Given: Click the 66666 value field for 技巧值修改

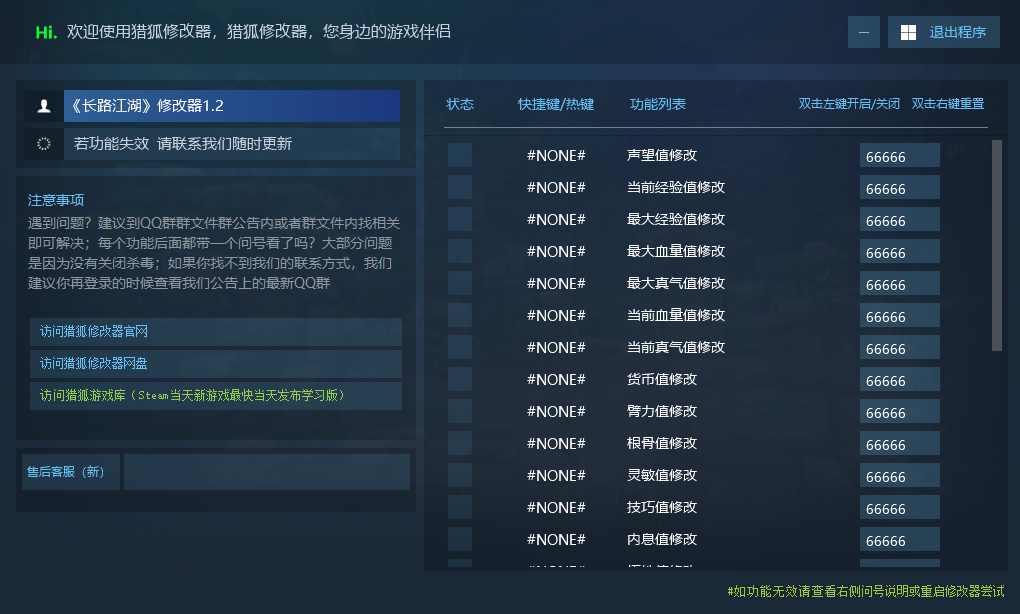Looking at the screenshot, I should click(900, 507).
